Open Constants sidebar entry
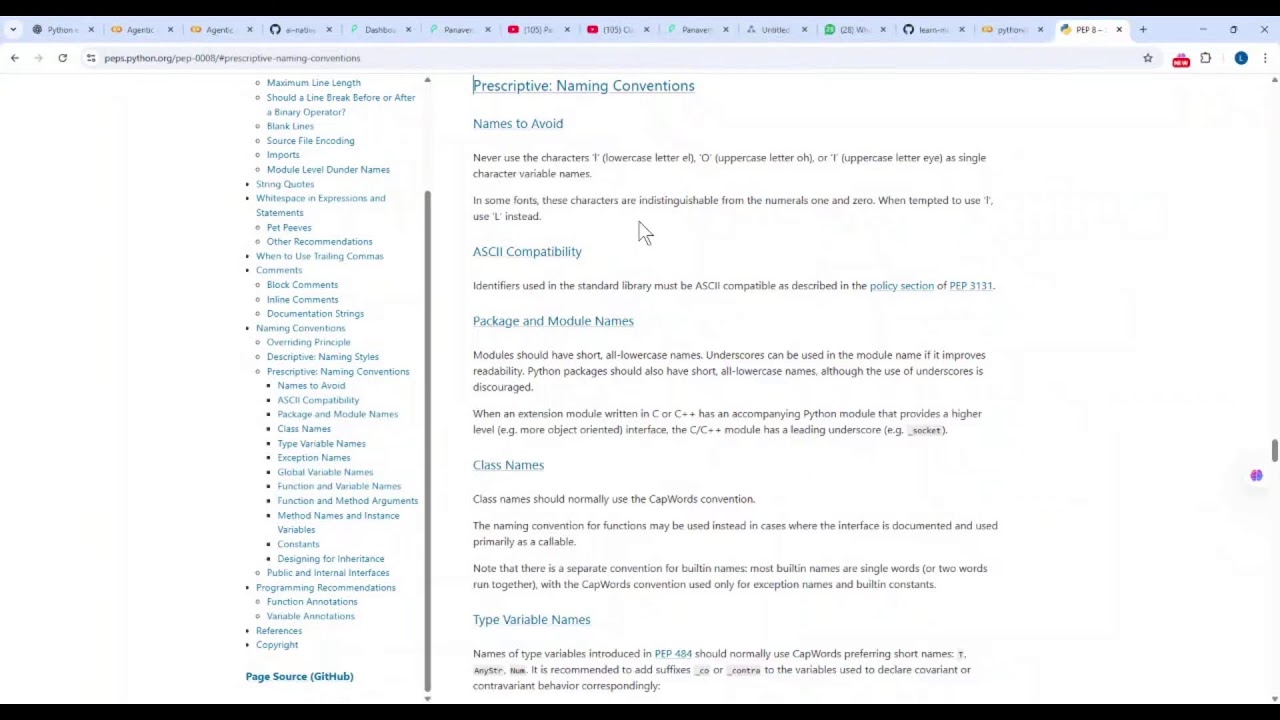Viewport: 1280px width, 720px height. [x=298, y=544]
